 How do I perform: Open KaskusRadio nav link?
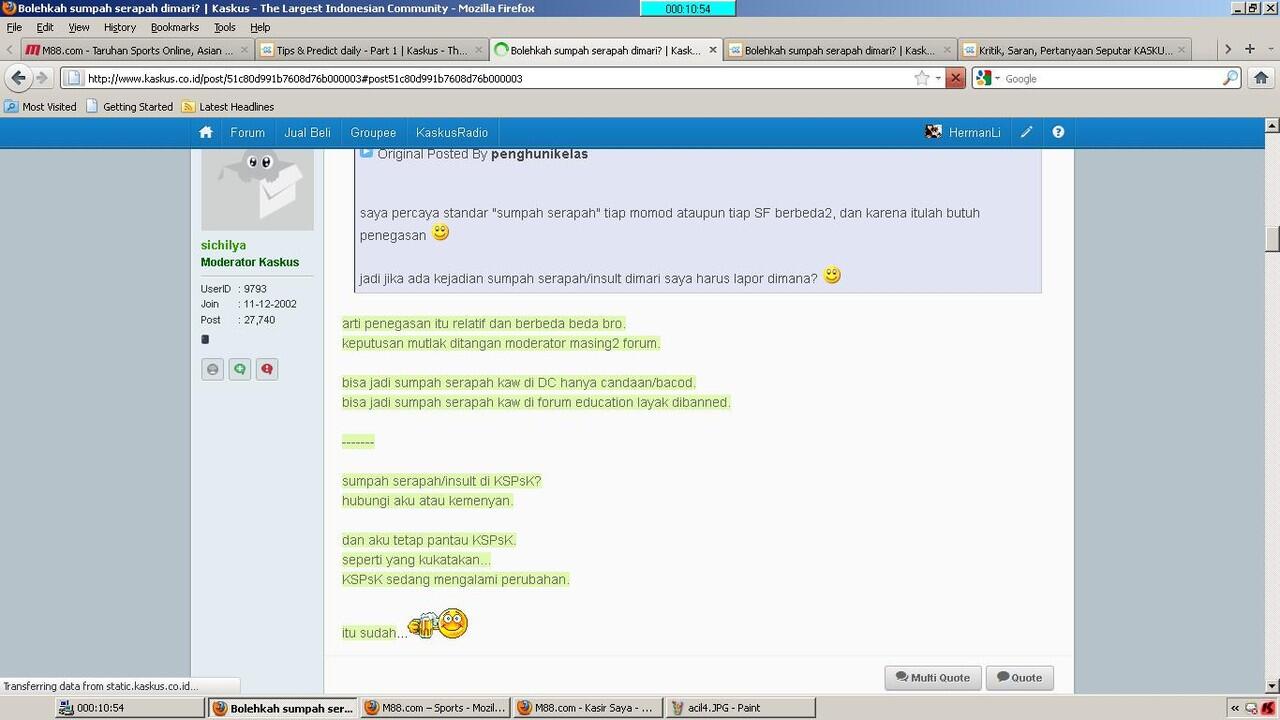pos(452,132)
